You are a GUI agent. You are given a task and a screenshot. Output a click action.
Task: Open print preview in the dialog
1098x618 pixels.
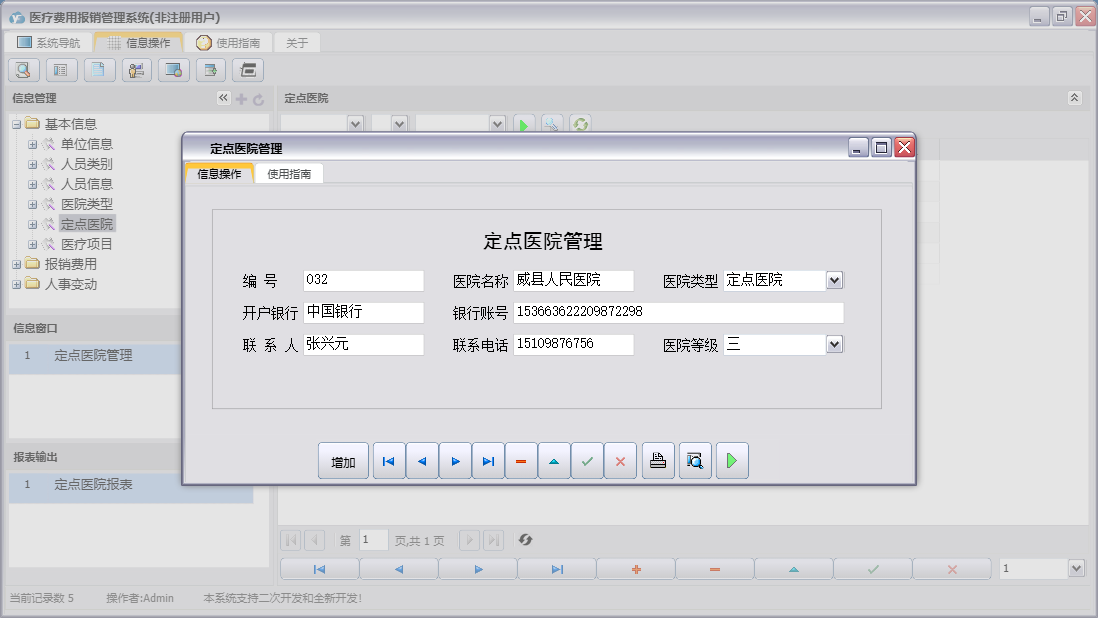(x=694, y=460)
